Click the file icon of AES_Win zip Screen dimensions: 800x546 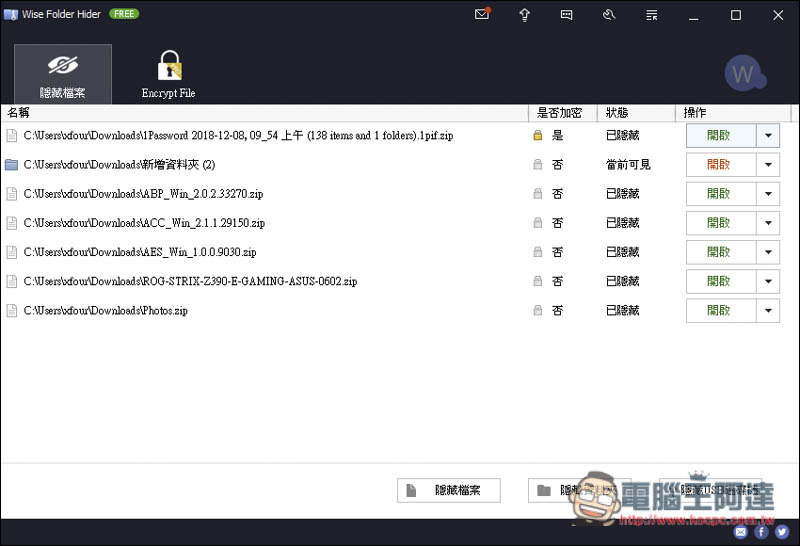11,252
